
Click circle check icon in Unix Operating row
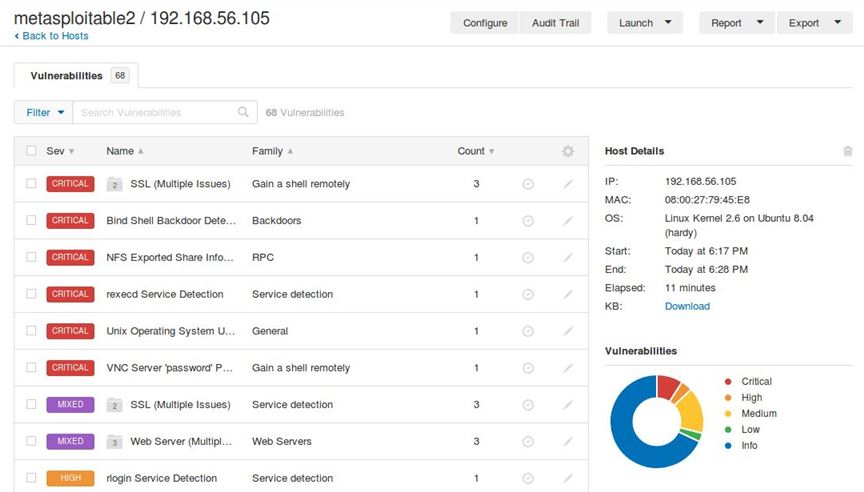point(528,331)
